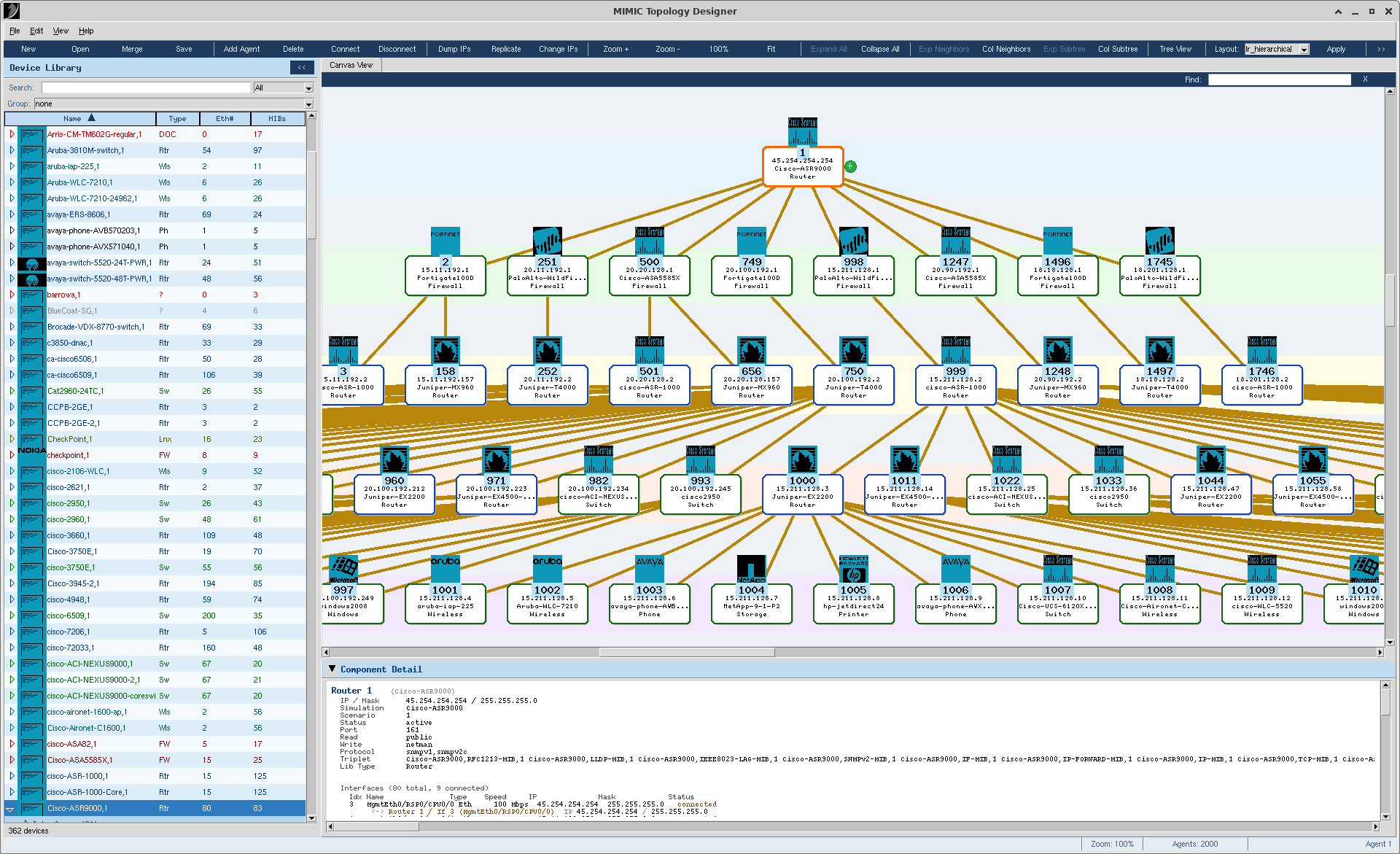Open the Help menu
This screenshot has width=1400, height=854.
pyautogui.click(x=86, y=31)
